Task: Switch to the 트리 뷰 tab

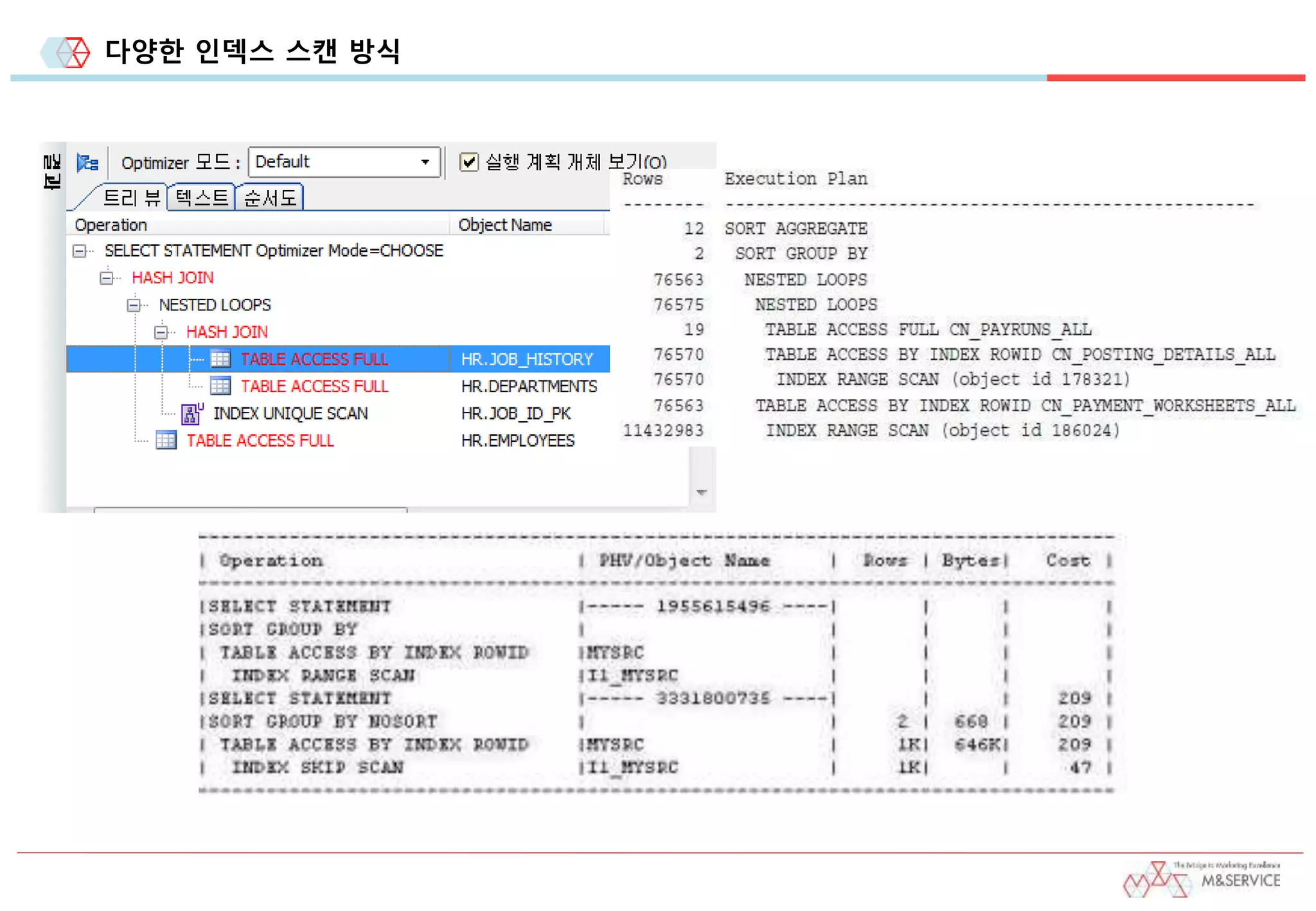Action: click(130, 198)
